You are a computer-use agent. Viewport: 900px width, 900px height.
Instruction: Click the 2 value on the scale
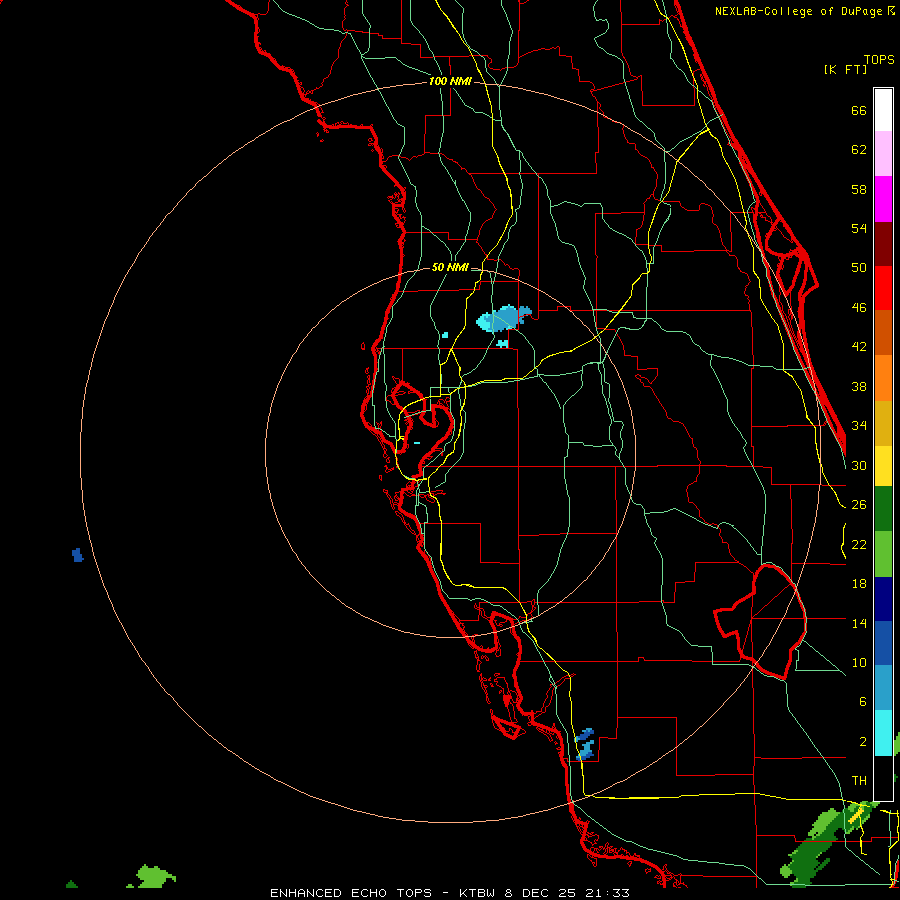862,742
